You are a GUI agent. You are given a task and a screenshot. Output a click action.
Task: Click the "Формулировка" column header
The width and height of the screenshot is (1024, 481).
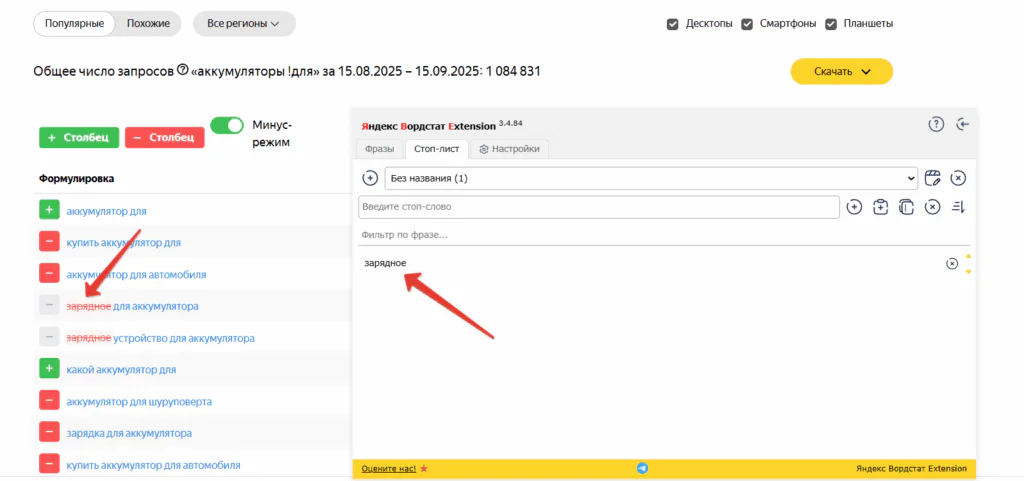tap(77, 178)
